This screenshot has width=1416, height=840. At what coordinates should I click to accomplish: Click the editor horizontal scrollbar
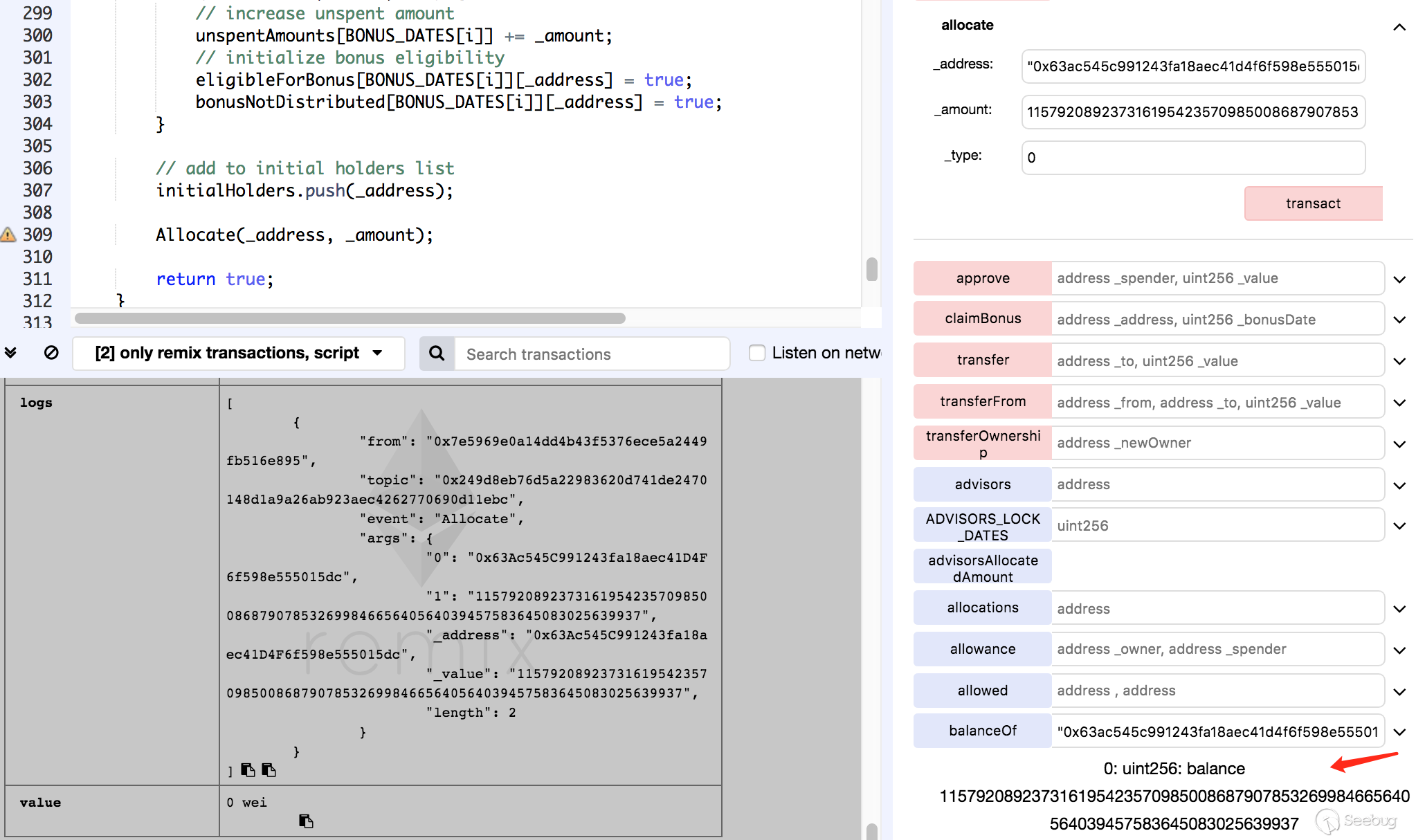pos(350,318)
